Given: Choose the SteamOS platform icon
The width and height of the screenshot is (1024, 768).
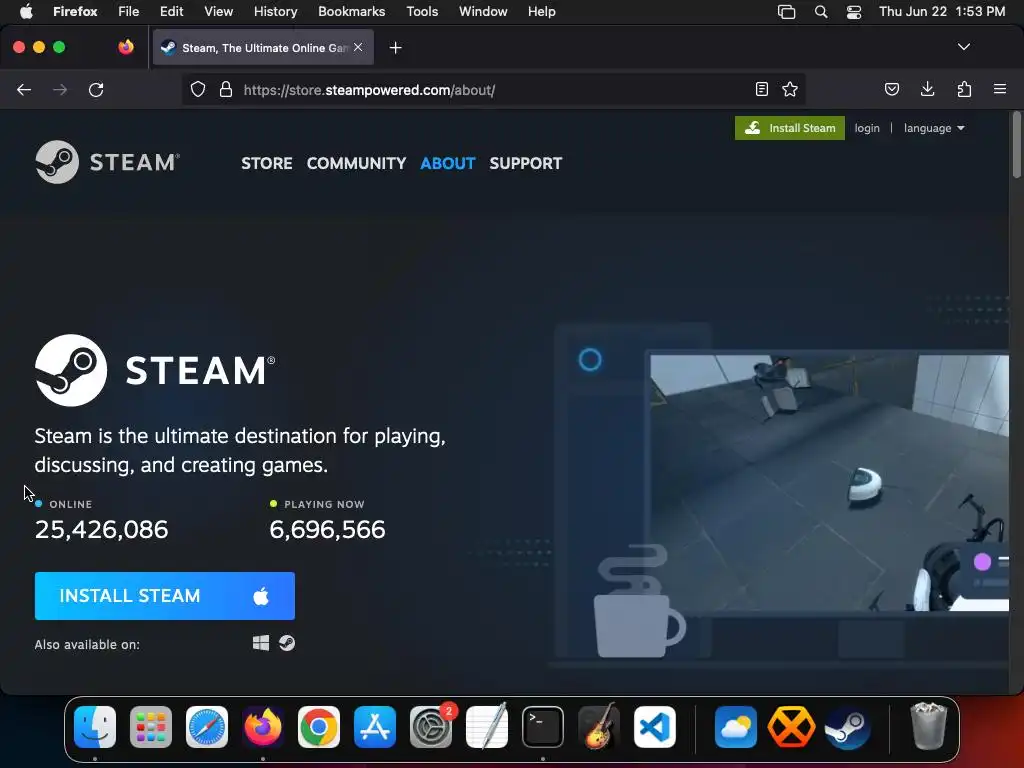Looking at the screenshot, I should 287,643.
